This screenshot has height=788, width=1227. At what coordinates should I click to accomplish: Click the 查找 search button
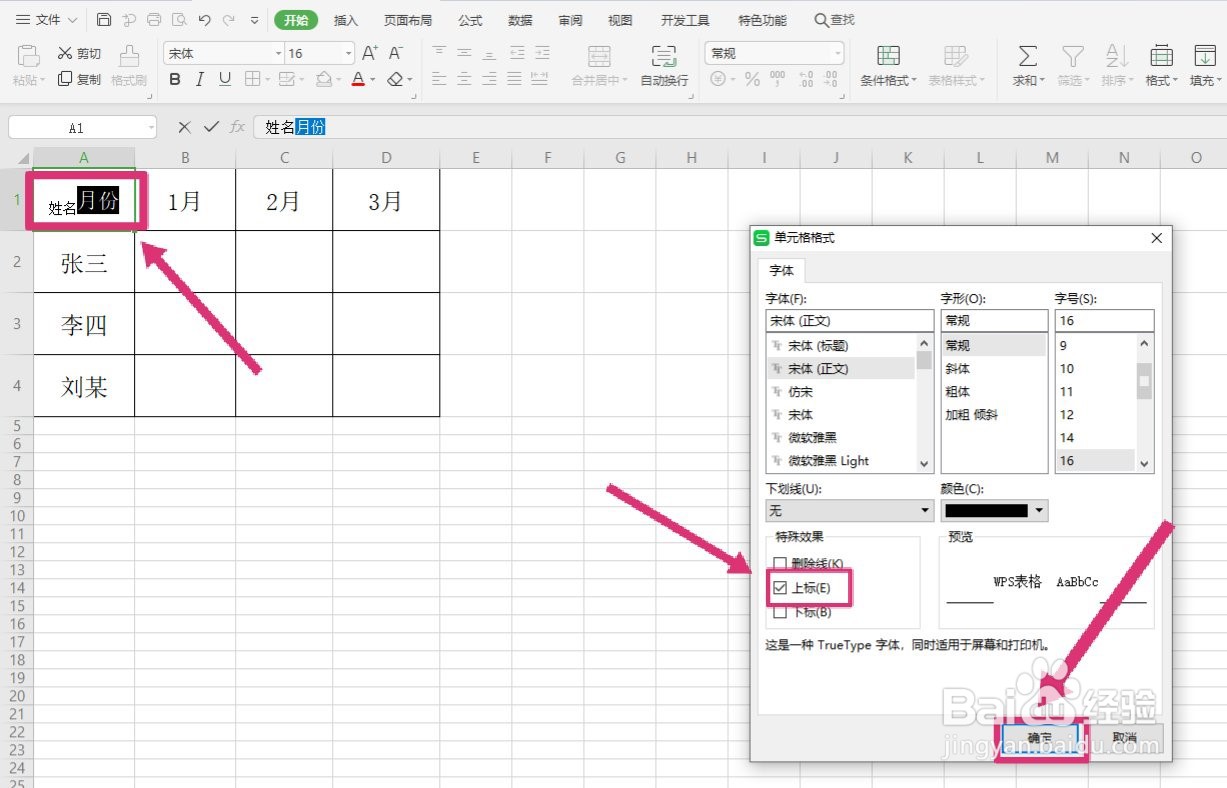[x=835, y=20]
